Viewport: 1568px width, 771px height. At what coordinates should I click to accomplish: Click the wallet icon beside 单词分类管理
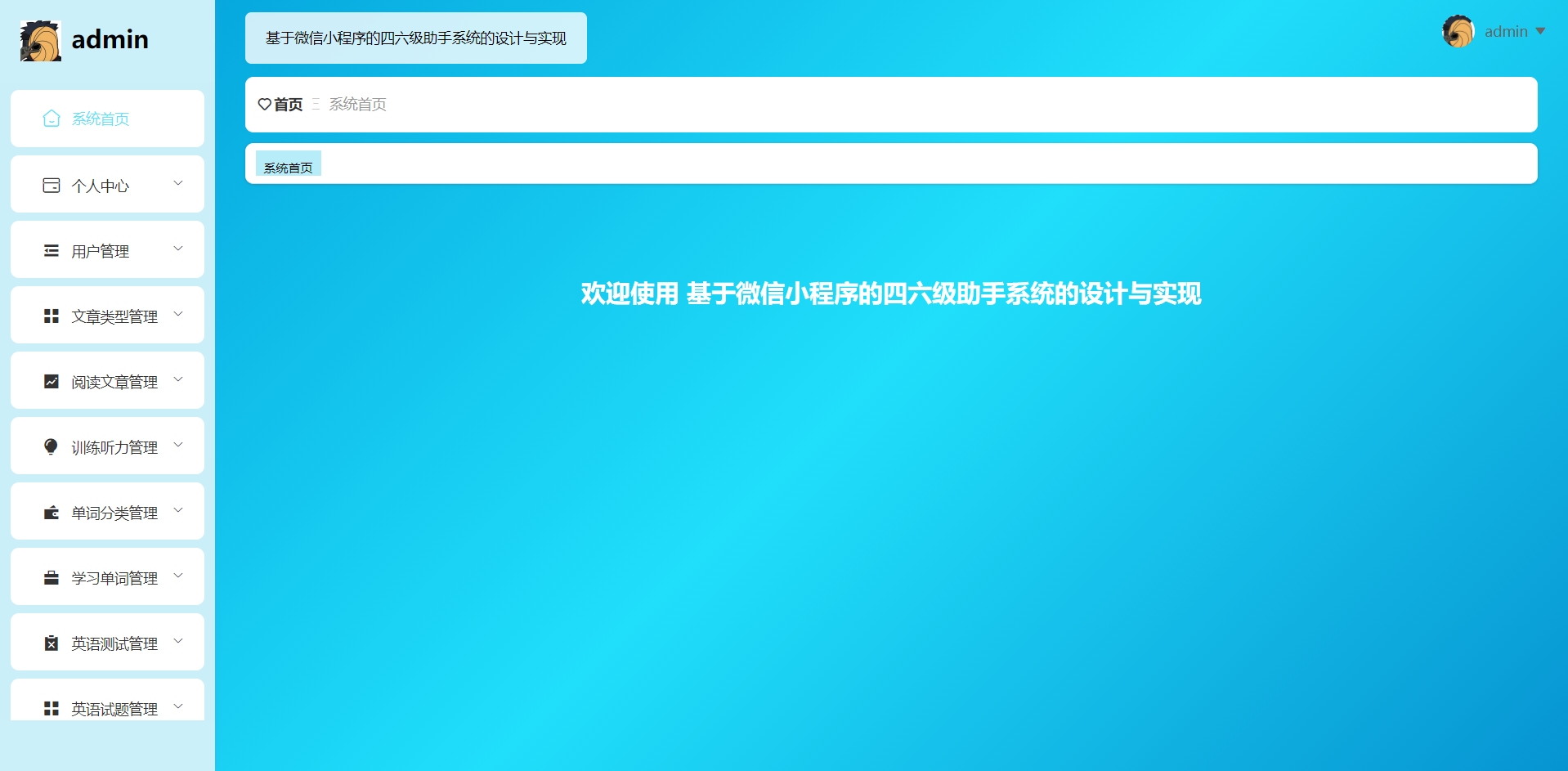(x=51, y=513)
